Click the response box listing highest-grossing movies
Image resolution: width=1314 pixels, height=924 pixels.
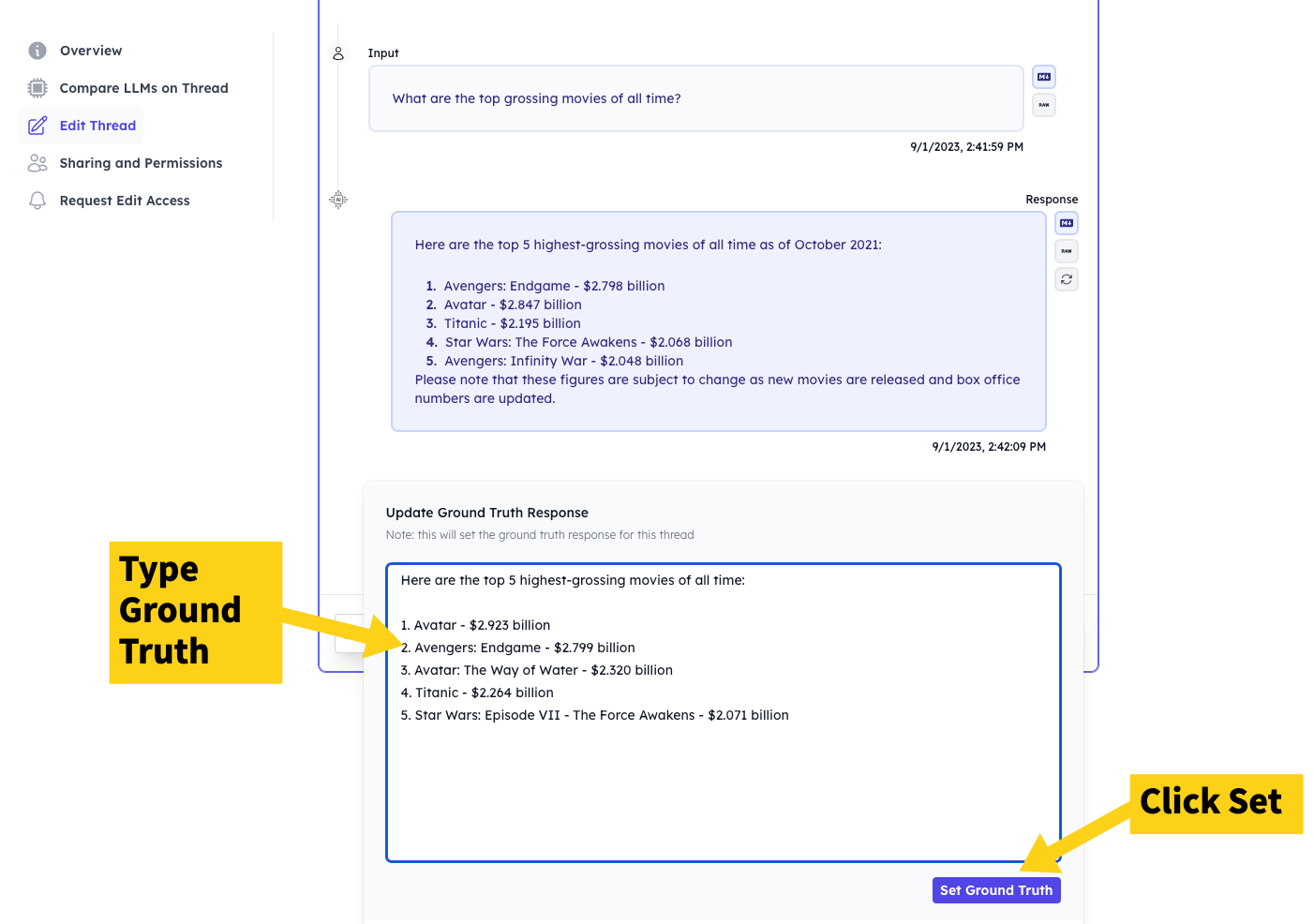pos(718,321)
